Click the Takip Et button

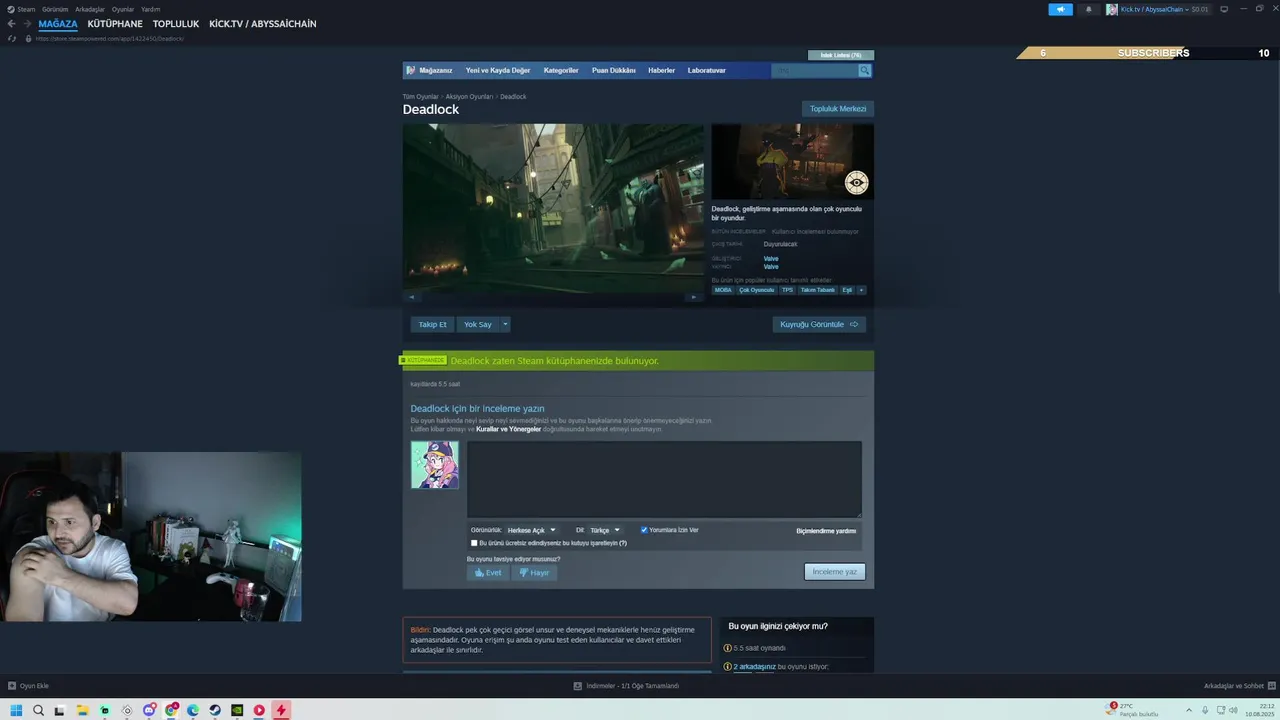tap(433, 324)
